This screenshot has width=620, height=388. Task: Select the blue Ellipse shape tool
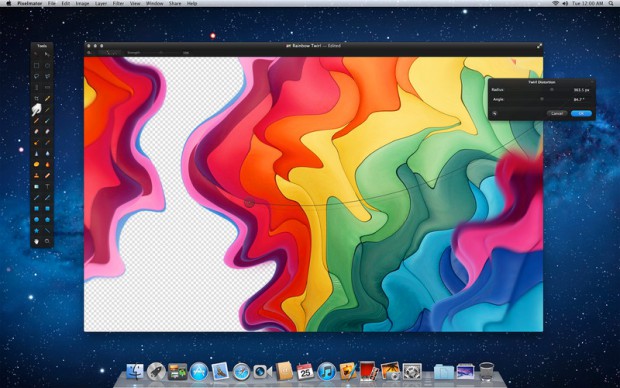click(36, 219)
